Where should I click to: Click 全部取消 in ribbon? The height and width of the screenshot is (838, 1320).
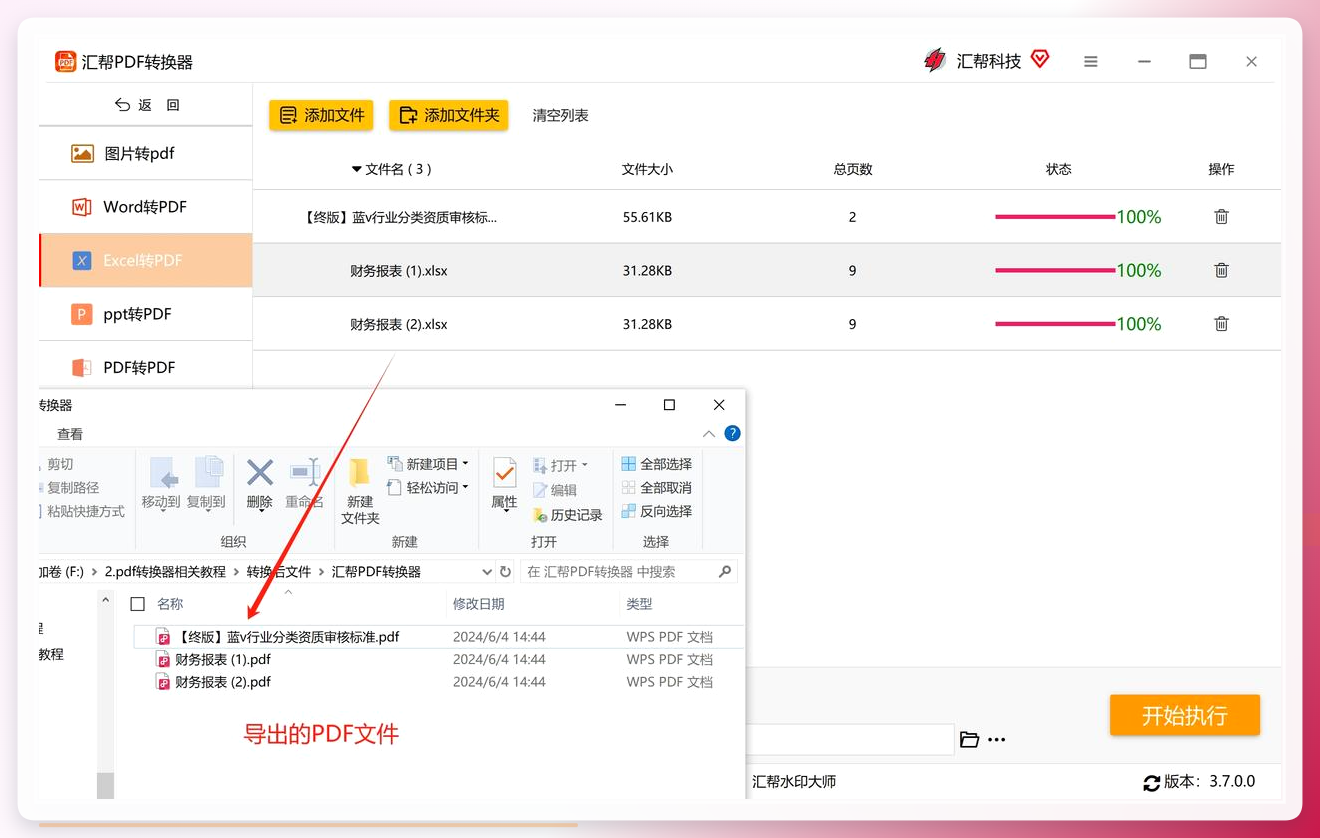click(x=656, y=488)
